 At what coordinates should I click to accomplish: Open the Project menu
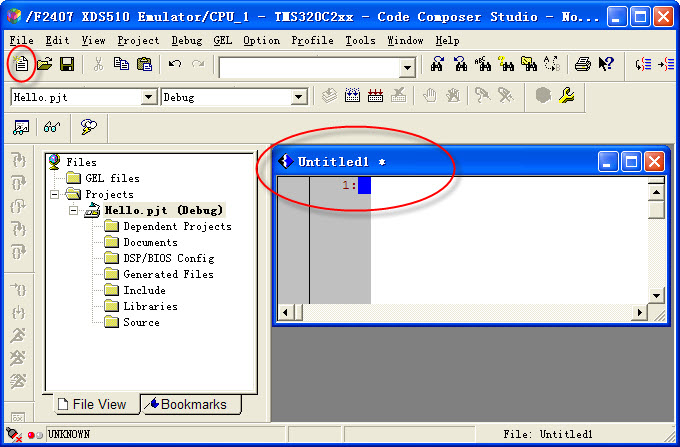point(138,40)
